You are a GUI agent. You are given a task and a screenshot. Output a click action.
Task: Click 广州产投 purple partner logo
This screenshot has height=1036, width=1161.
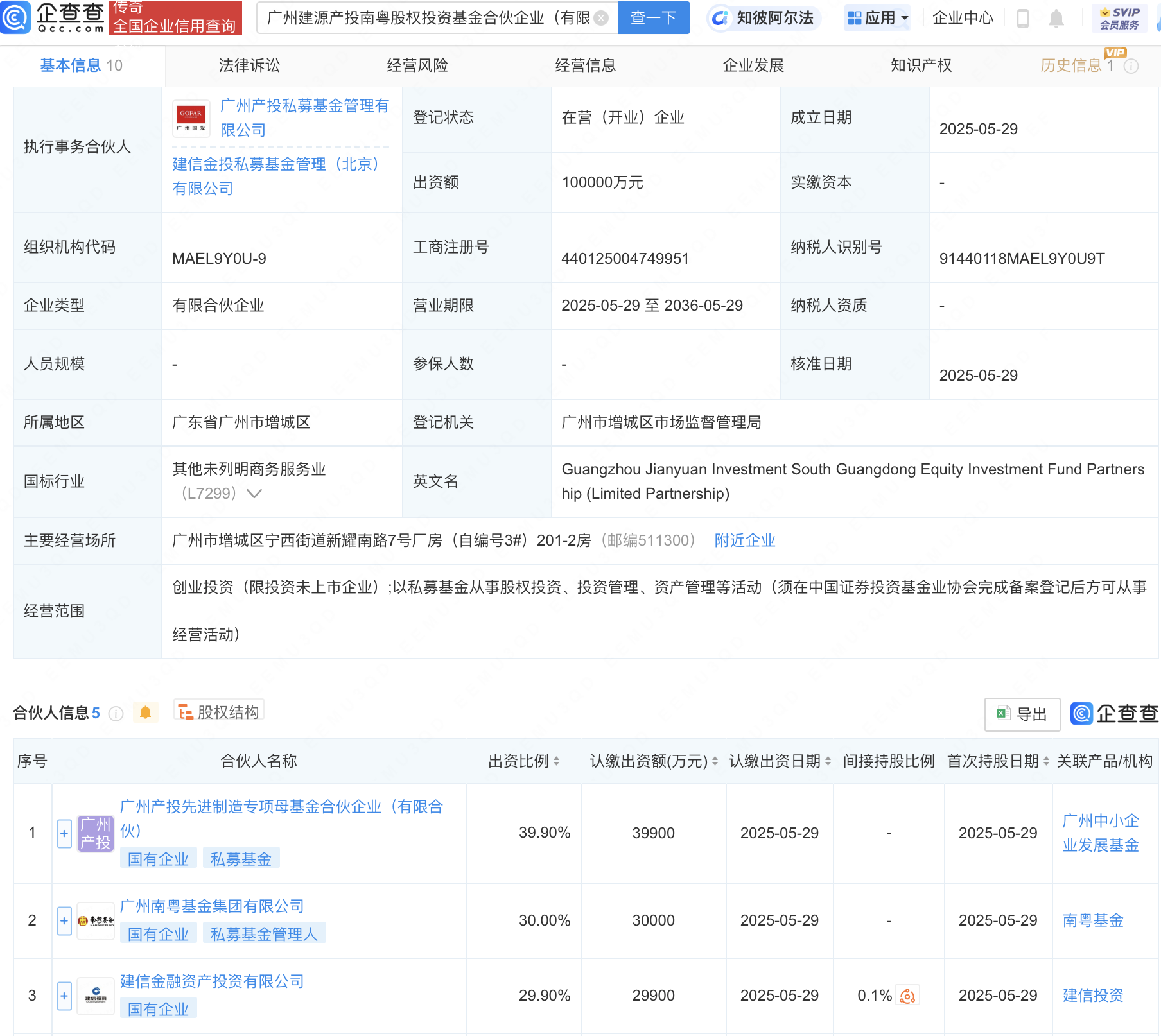96,833
